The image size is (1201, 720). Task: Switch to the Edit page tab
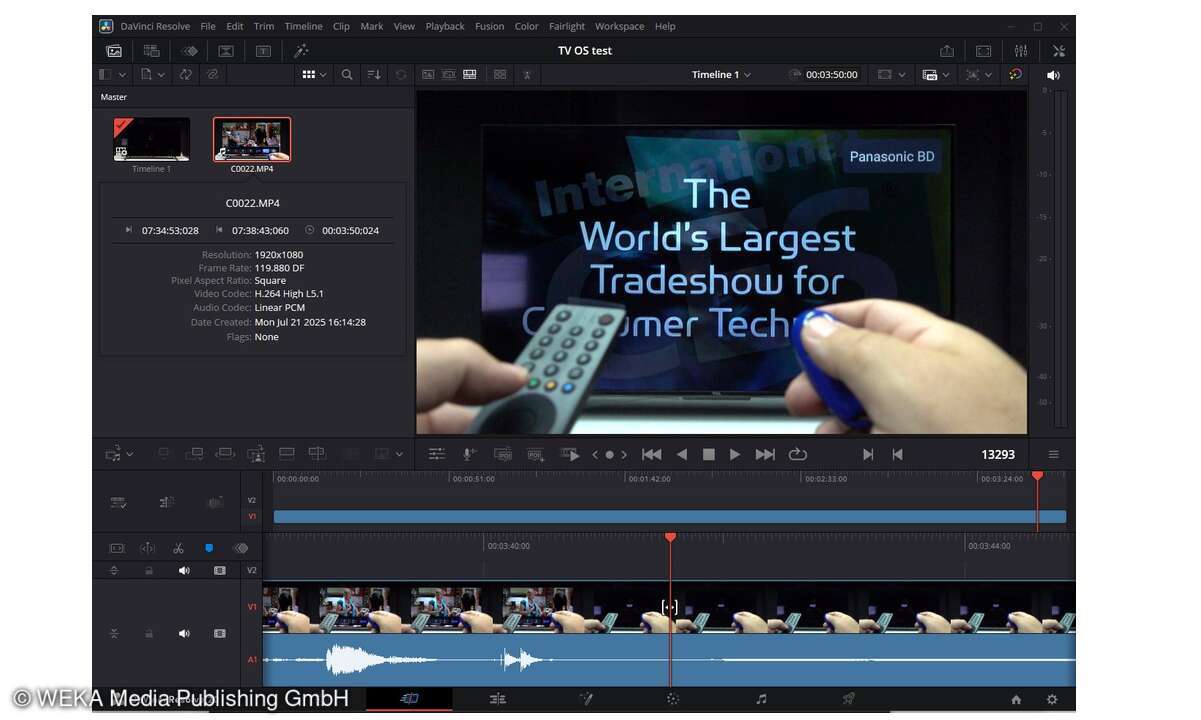tap(497, 699)
